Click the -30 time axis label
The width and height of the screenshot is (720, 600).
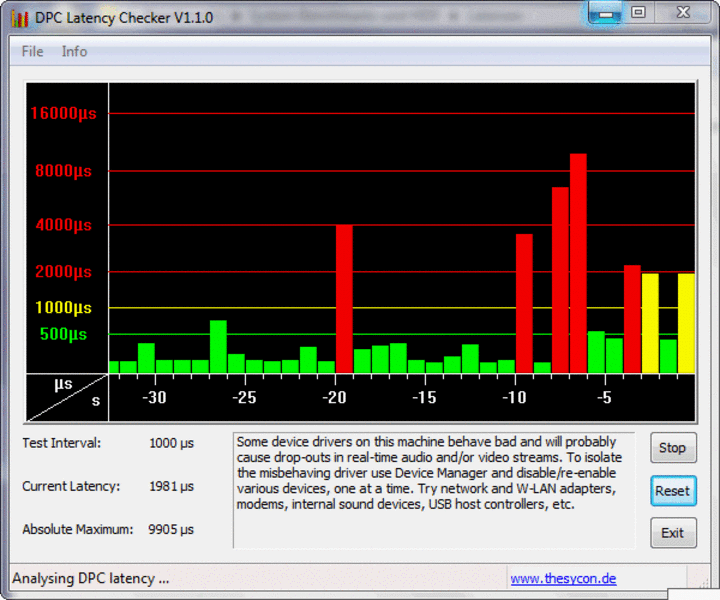click(x=154, y=397)
